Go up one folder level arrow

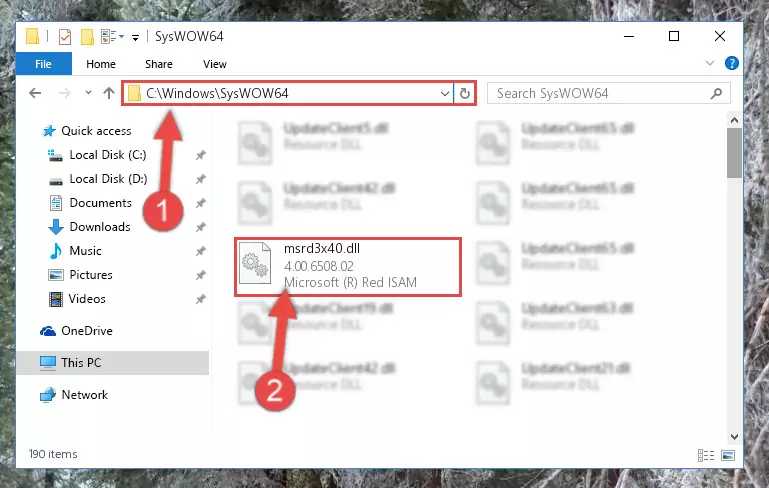[x=109, y=93]
